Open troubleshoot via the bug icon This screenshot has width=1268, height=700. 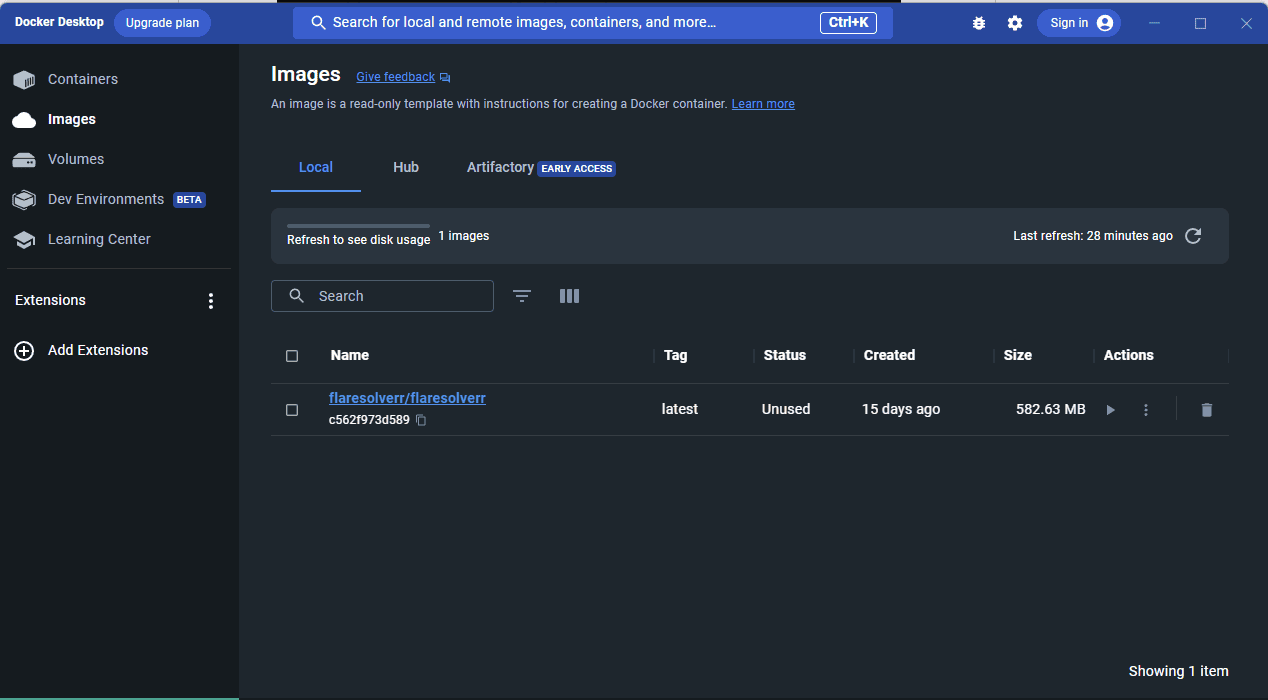tap(979, 23)
